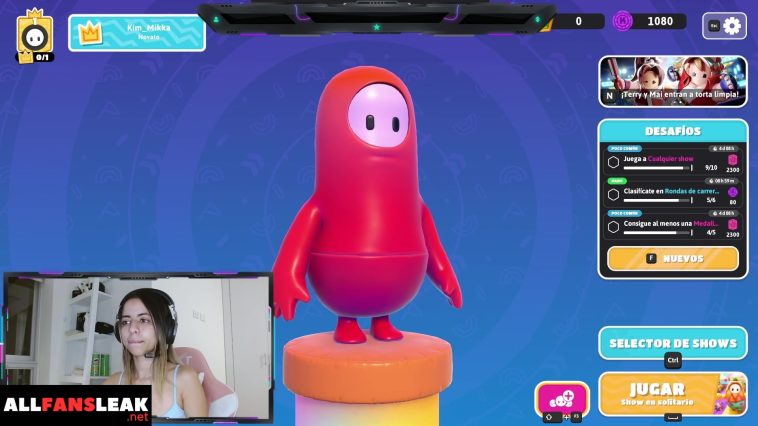Open the settings gear menu
Screen dimensions: 758x426
731,26
